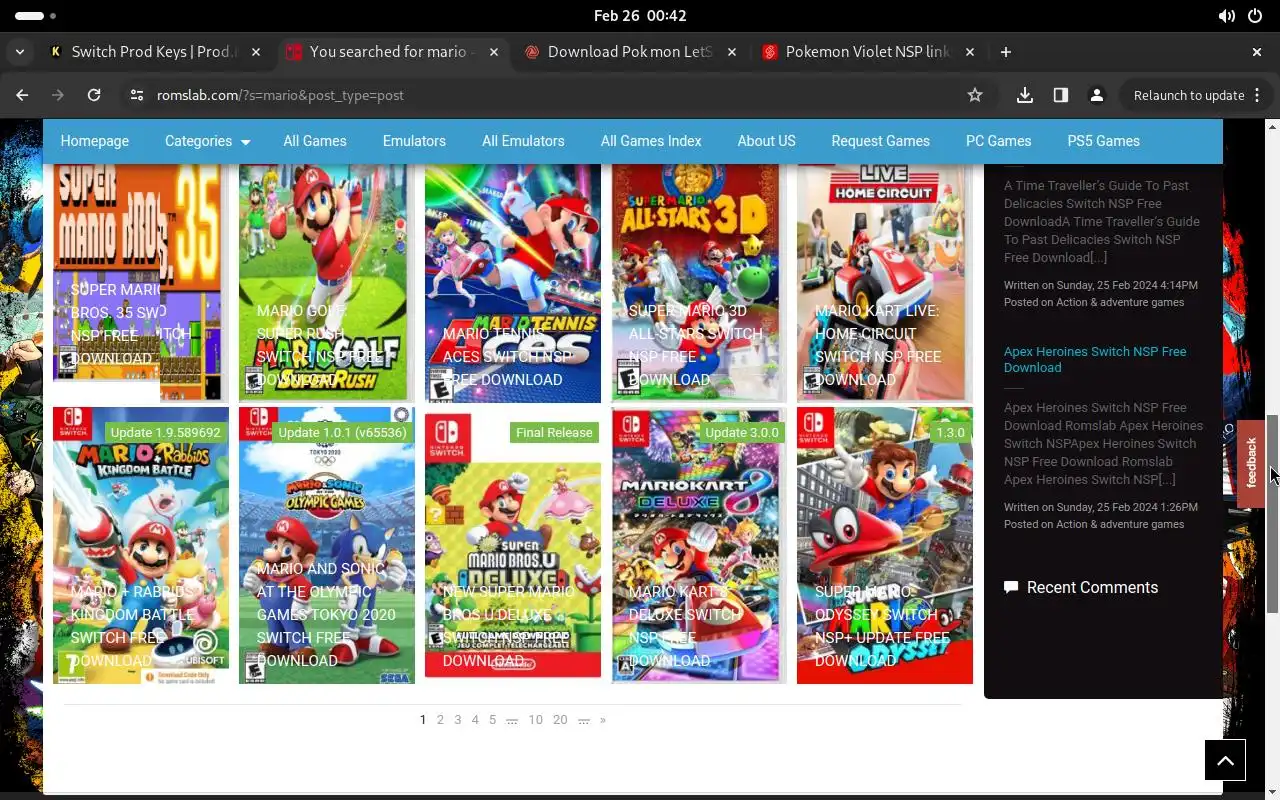Open the red feedback side tab
The image size is (1280, 800).
coord(1251,463)
